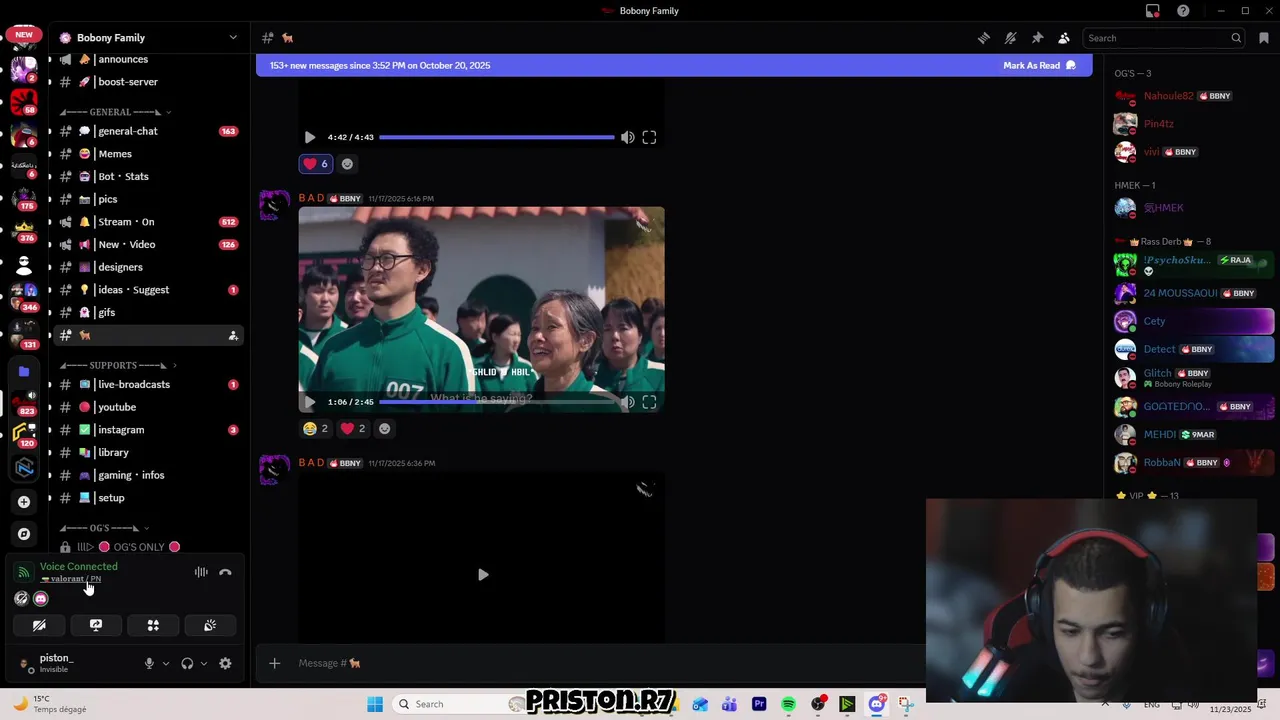
Task: Disconnect from voice with the hang-up icon
Action: pos(225,572)
